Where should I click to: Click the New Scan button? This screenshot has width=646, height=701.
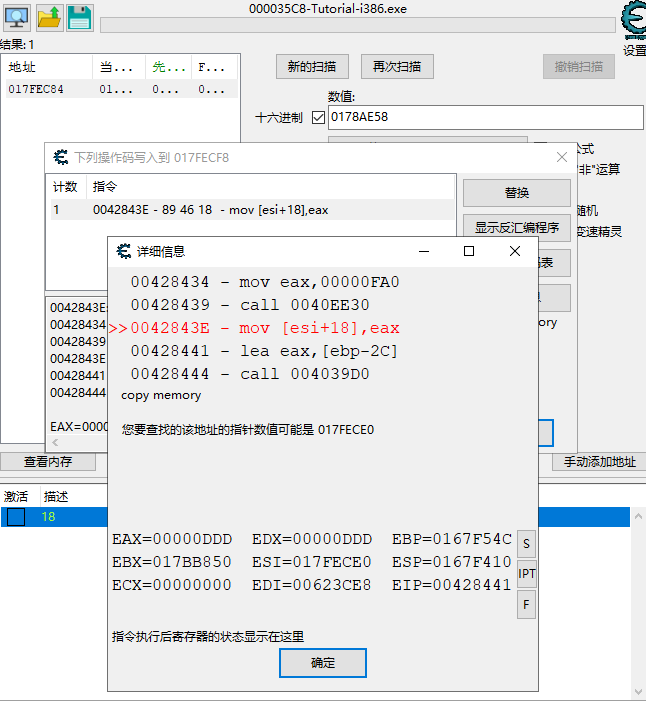(312, 67)
